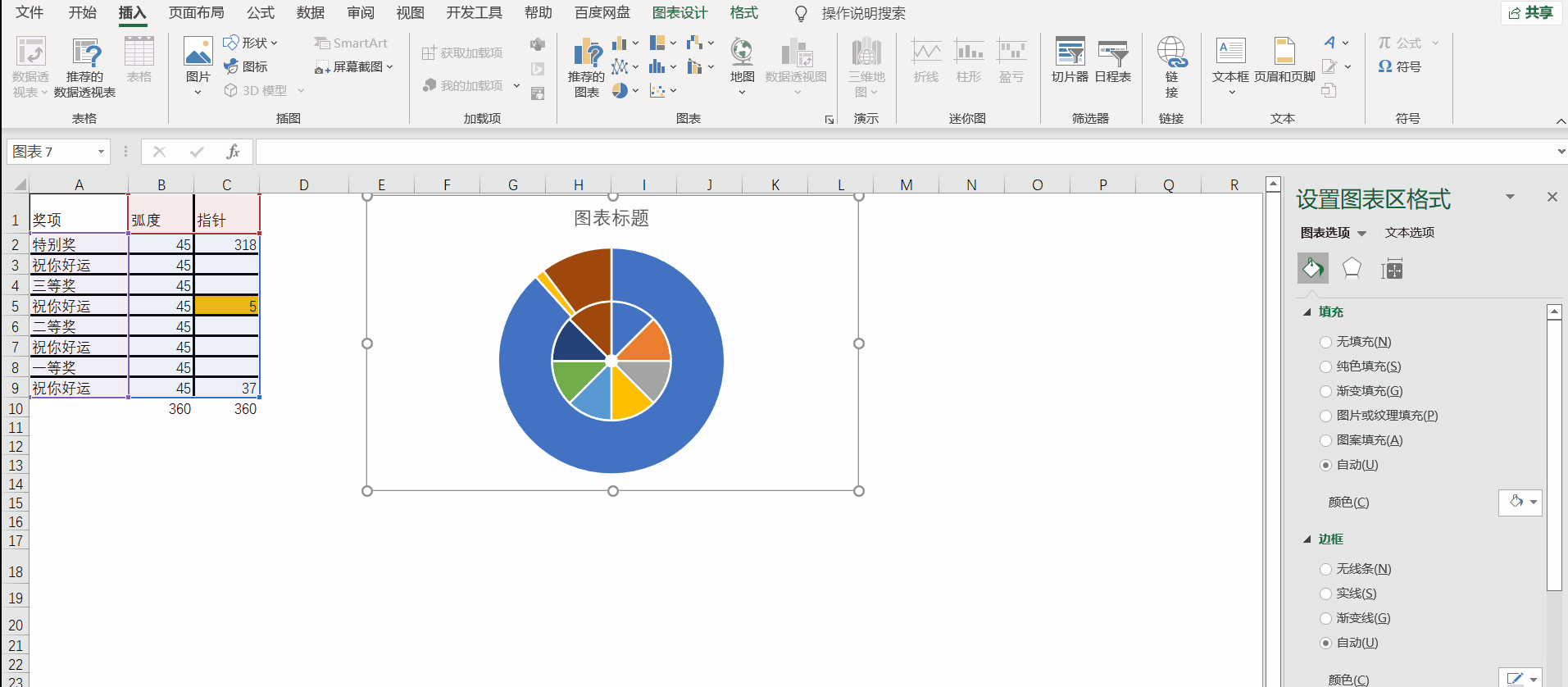1568x687 pixels.
Task: Open the 文件 menu
Action: pyautogui.click(x=30, y=13)
